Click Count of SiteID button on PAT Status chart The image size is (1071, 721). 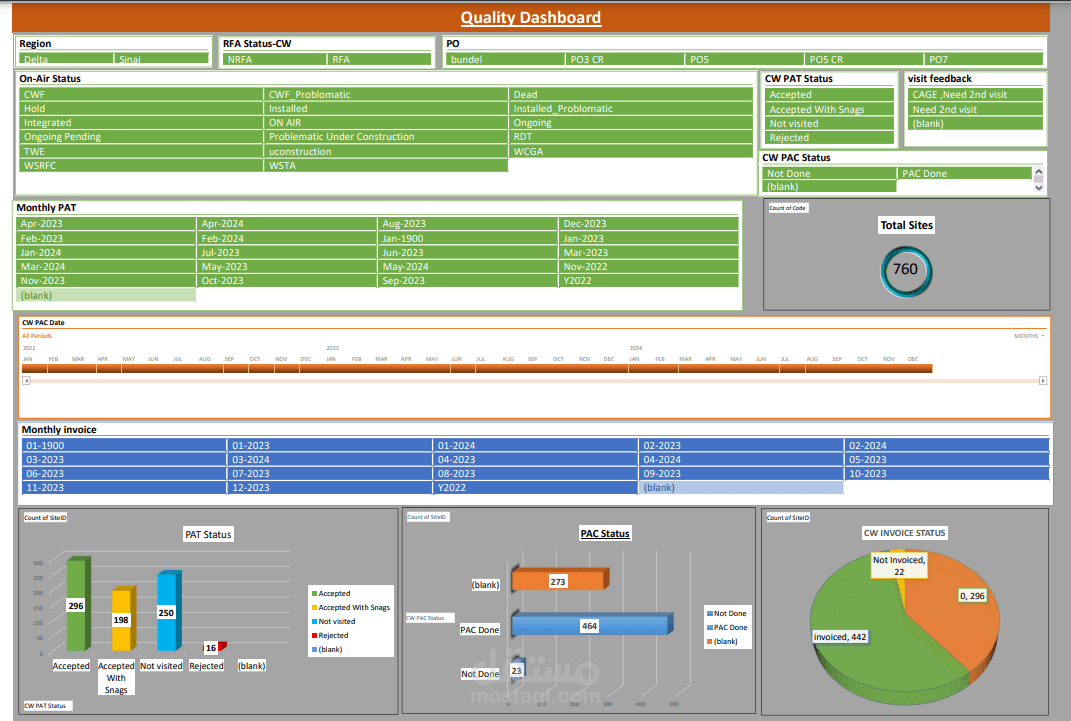coord(46,518)
